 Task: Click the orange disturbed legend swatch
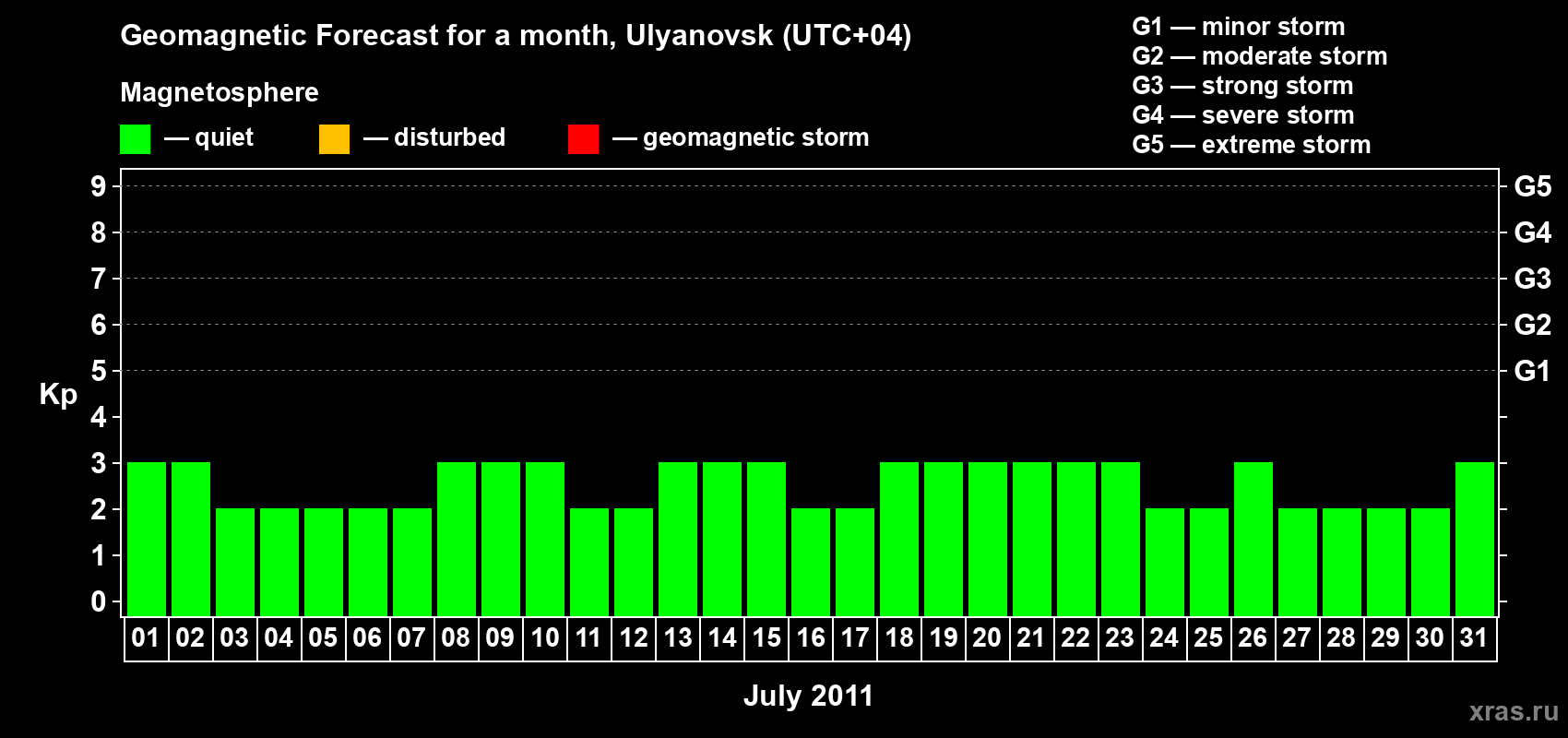pos(334,139)
